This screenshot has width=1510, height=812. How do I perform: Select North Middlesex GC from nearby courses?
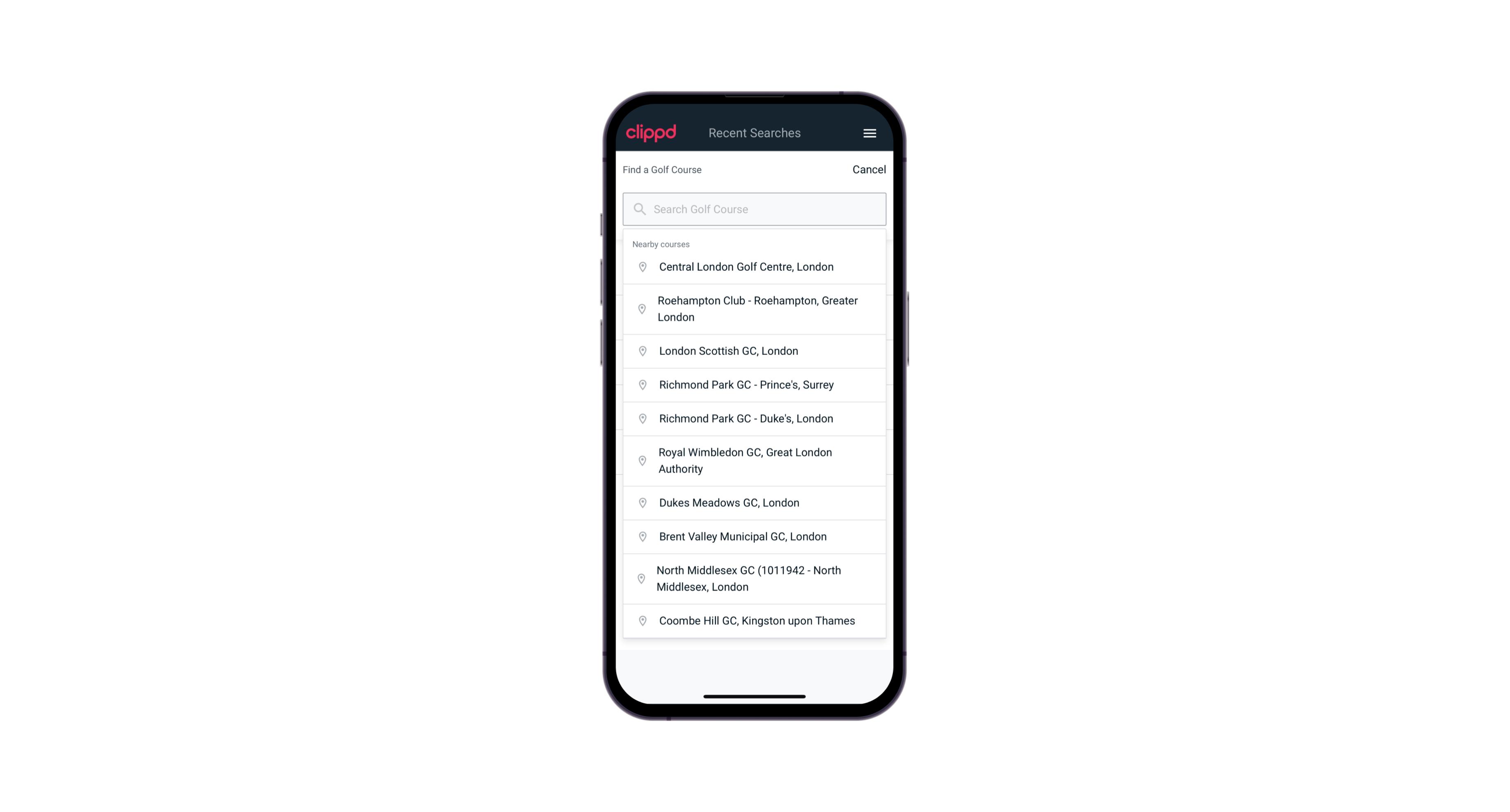coord(754,578)
